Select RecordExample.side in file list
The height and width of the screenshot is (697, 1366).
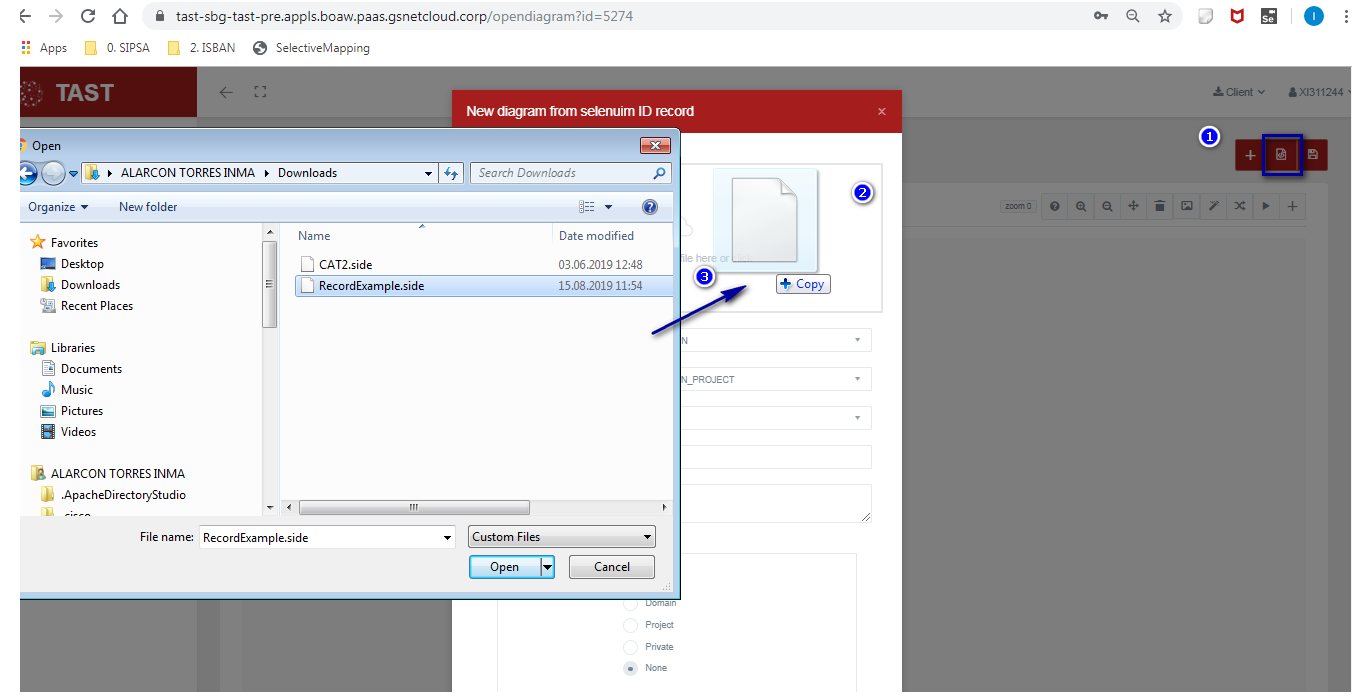tap(371, 286)
